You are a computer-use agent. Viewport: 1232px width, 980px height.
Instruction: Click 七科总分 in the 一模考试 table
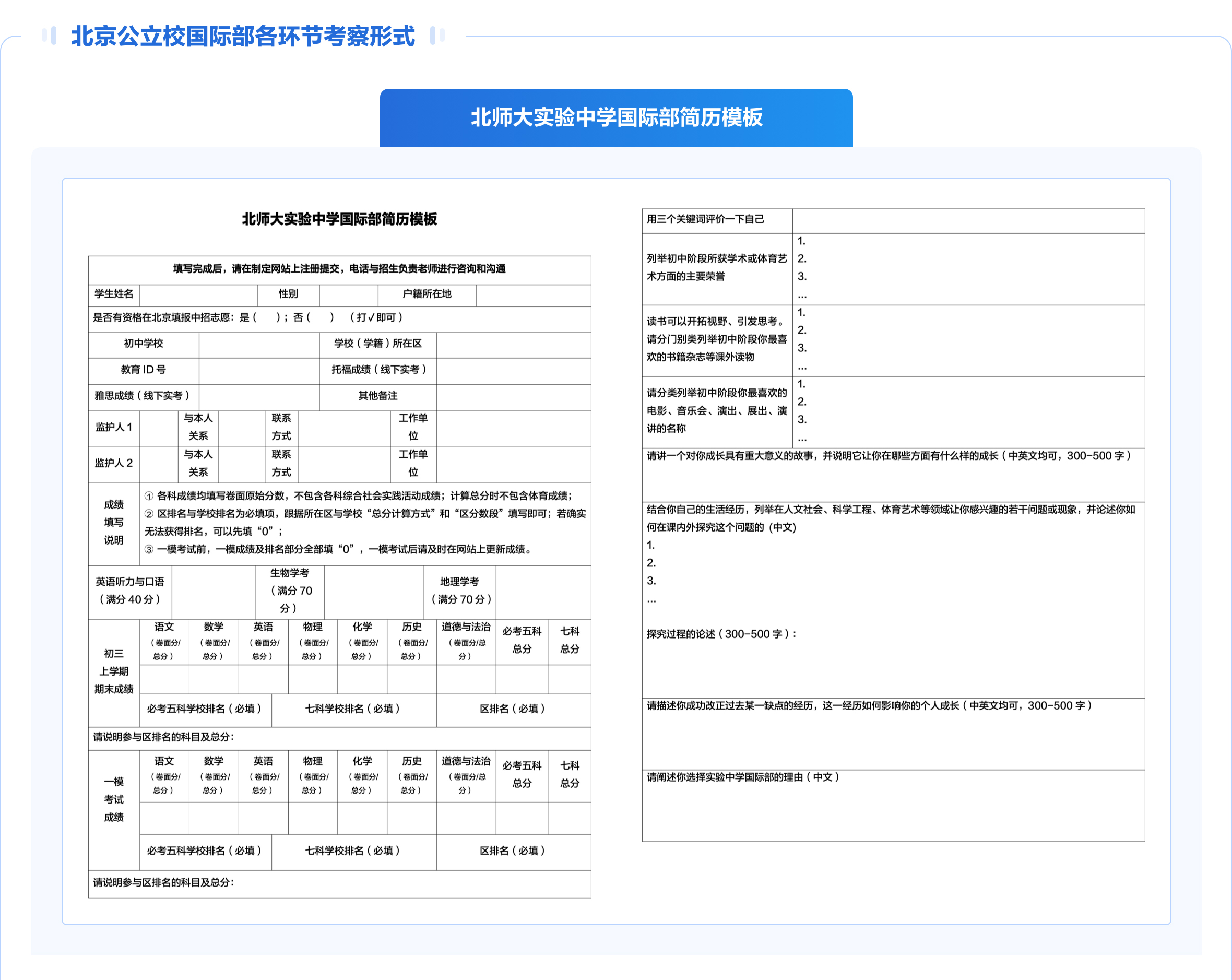point(570,775)
